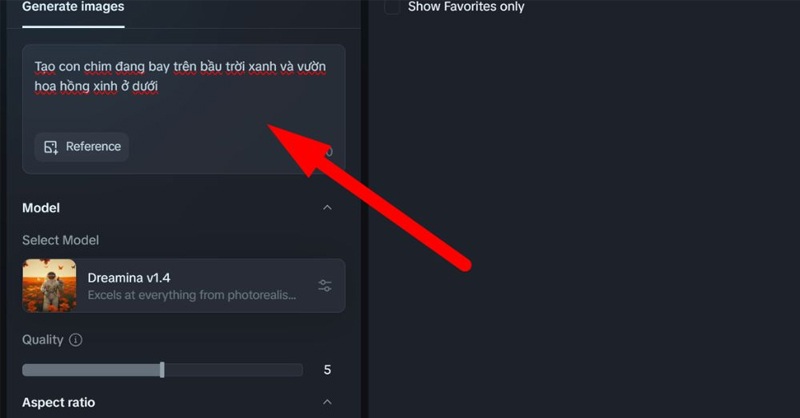The width and height of the screenshot is (800, 418).
Task: Click the Reference button label
Action: coord(93,146)
